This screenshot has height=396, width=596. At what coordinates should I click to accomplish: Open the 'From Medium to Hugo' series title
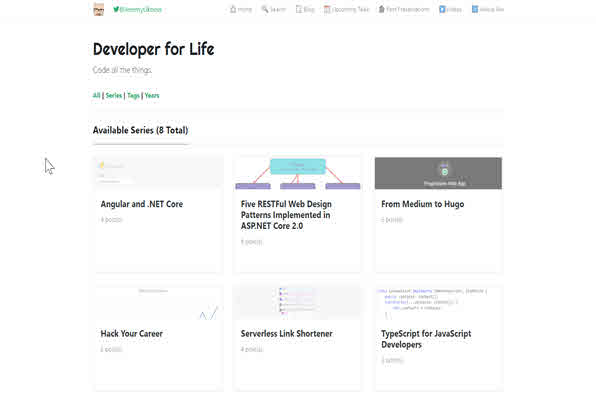[x=423, y=204]
